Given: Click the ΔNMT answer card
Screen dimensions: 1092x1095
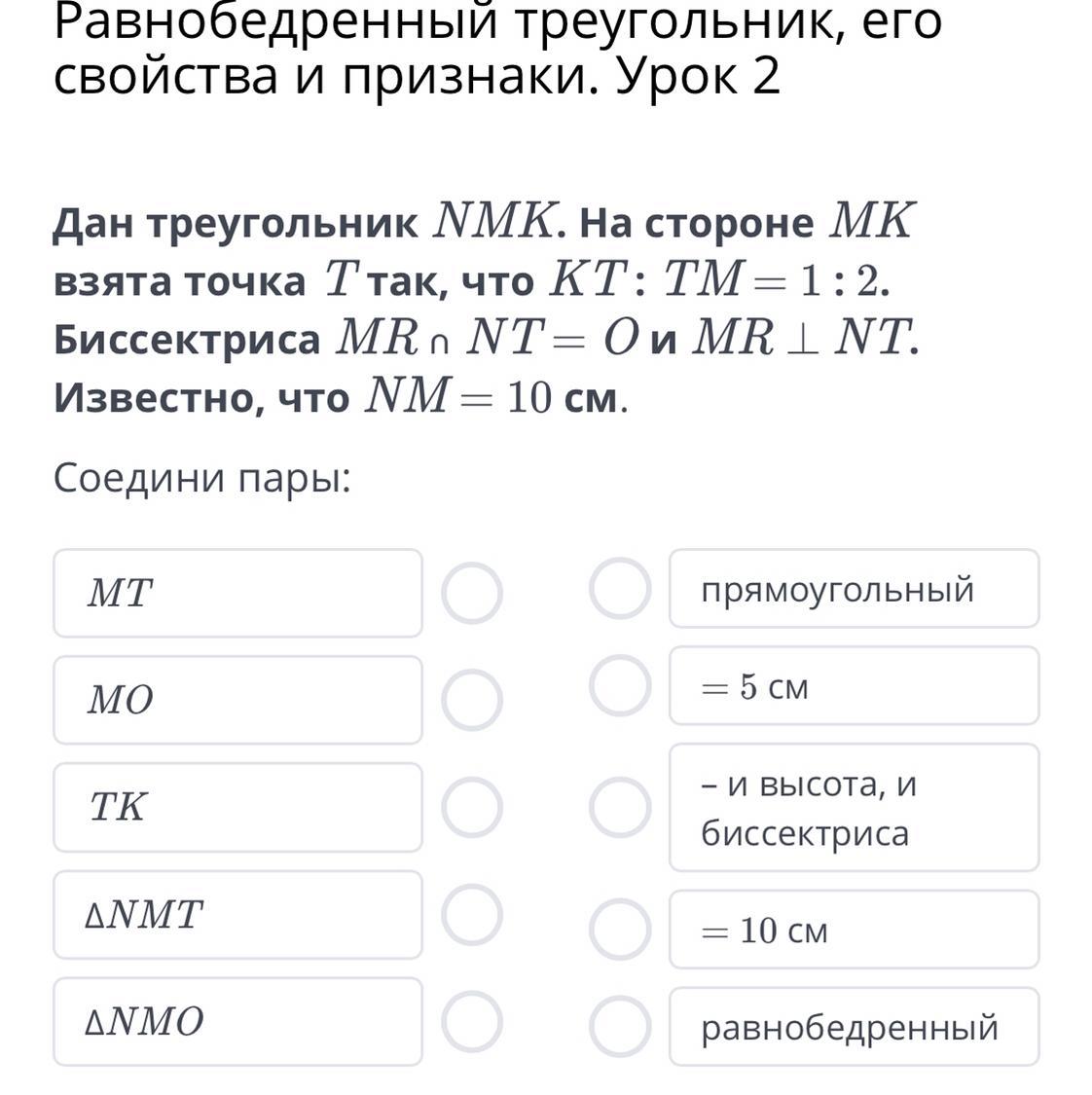Looking at the screenshot, I should coord(237,915).
